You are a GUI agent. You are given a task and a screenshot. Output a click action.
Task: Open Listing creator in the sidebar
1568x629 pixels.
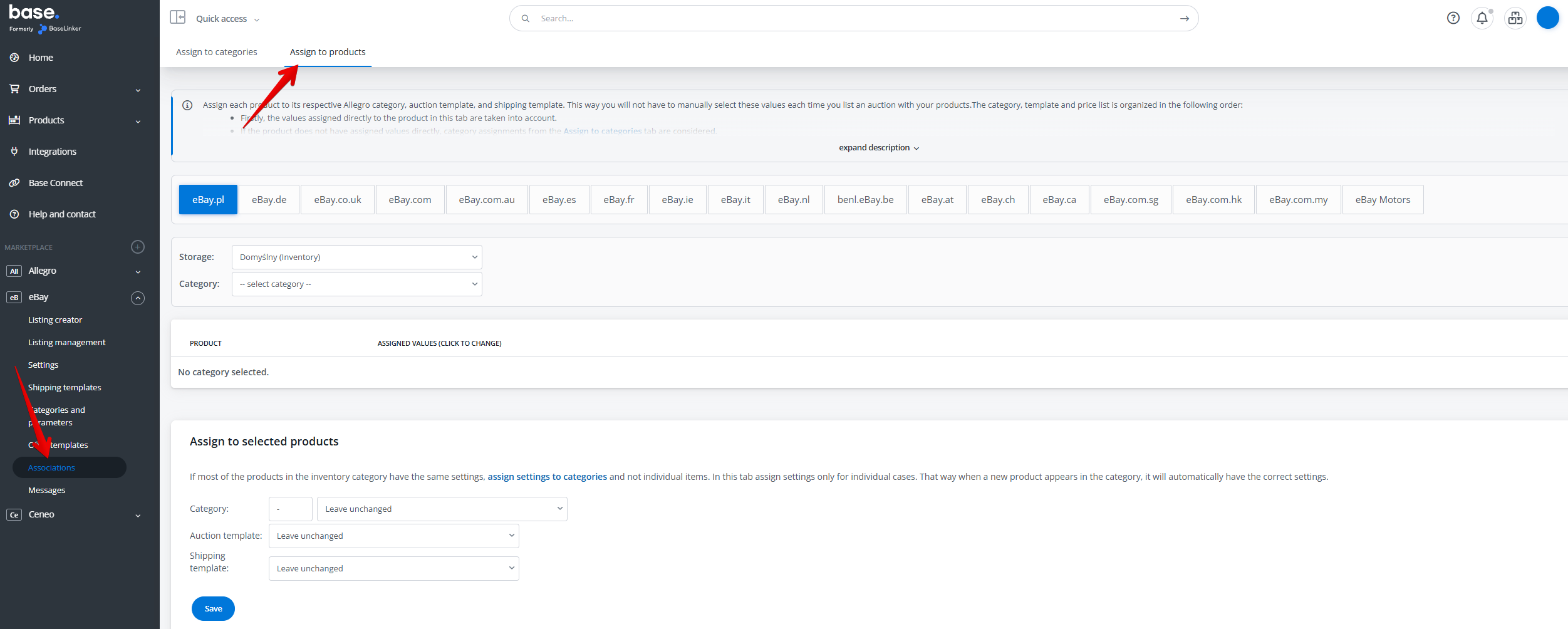pos(55,320)
